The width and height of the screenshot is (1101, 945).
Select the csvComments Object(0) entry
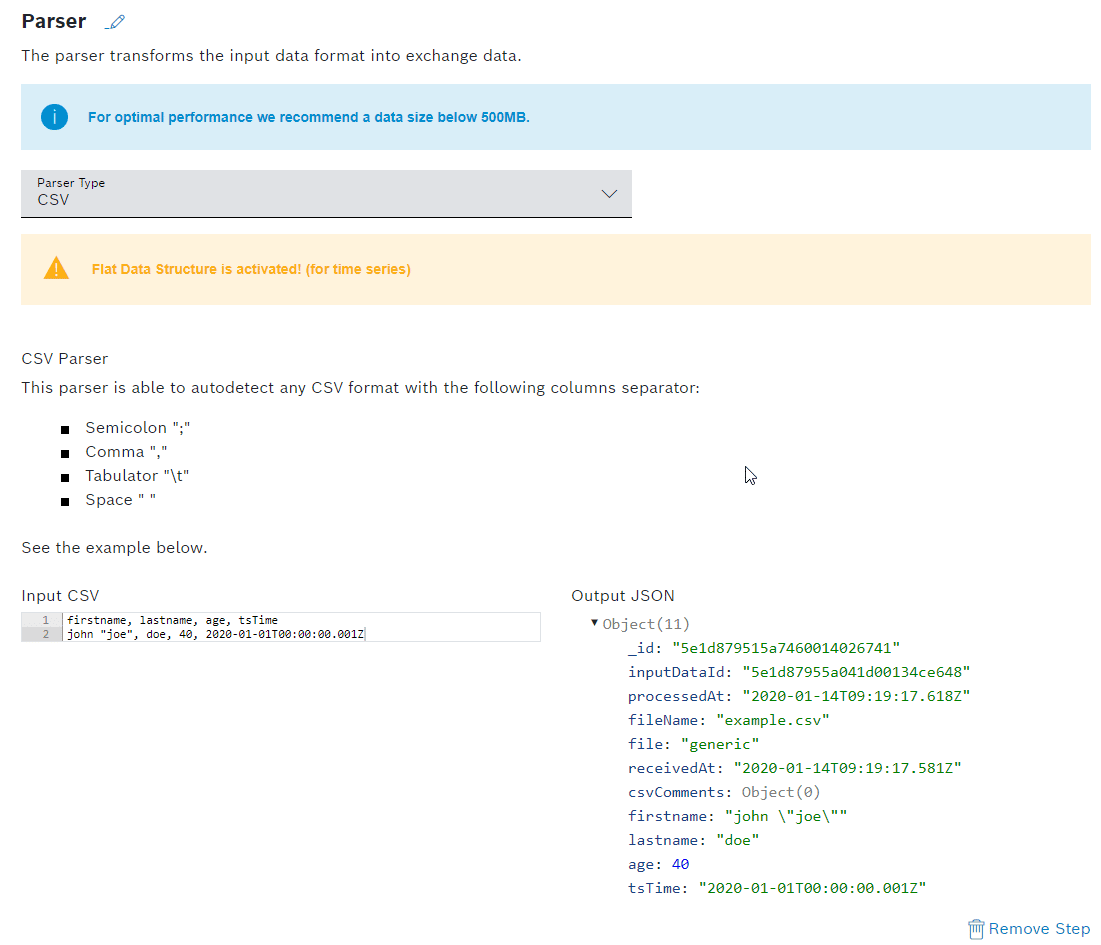[781, 792]
